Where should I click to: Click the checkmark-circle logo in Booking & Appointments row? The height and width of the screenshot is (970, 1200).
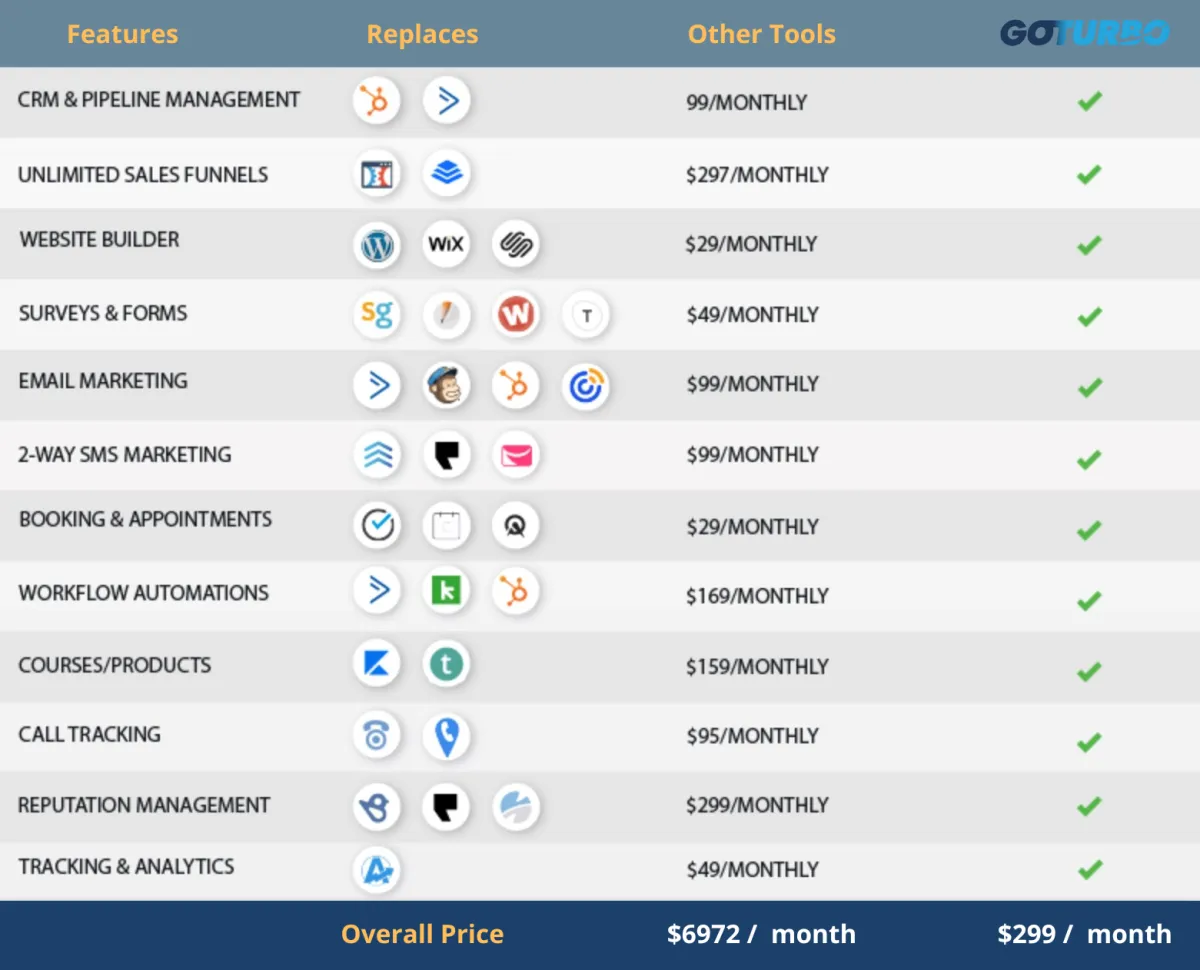click(377, 525)
